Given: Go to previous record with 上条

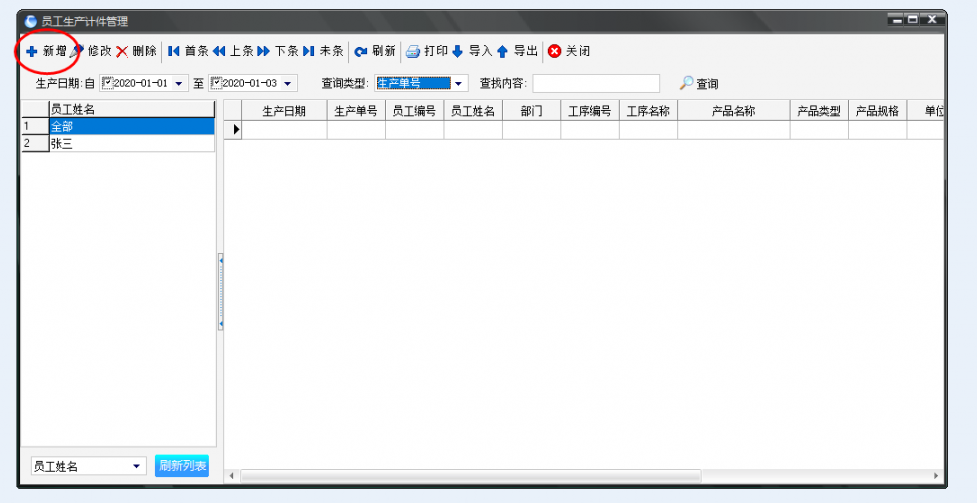Looking at the screenshot, I should tap(233, 51).
